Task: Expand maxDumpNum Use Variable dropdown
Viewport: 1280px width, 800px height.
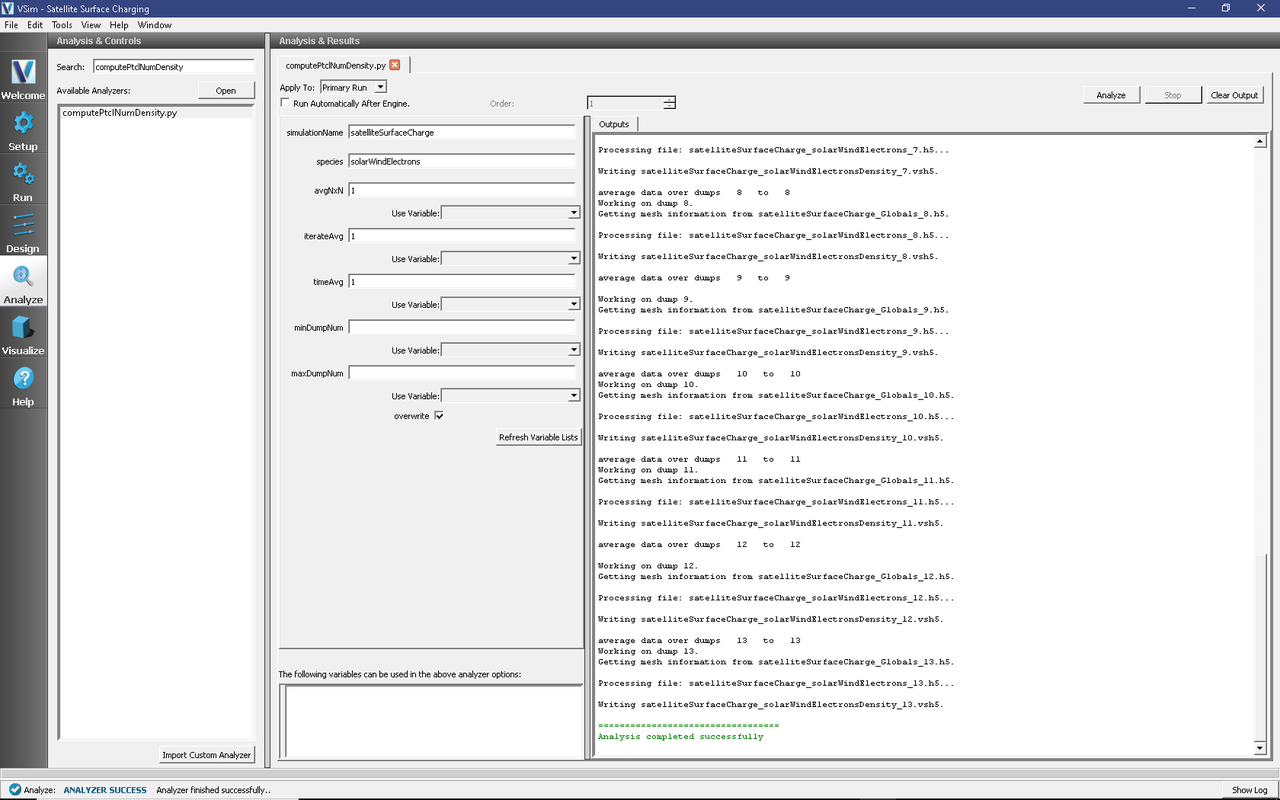Action: (510, 396)
